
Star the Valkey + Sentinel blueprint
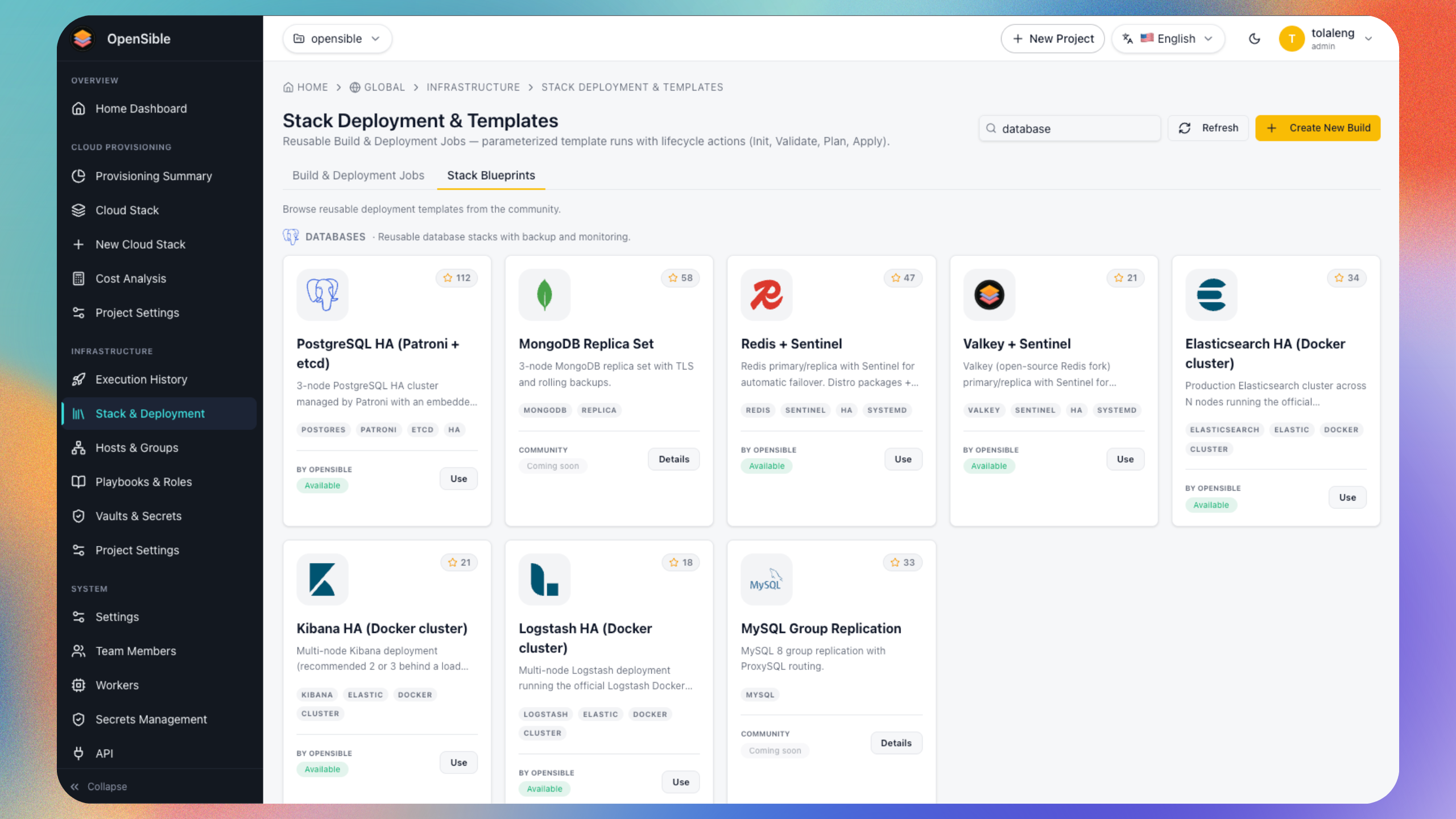coord(1126,278)
